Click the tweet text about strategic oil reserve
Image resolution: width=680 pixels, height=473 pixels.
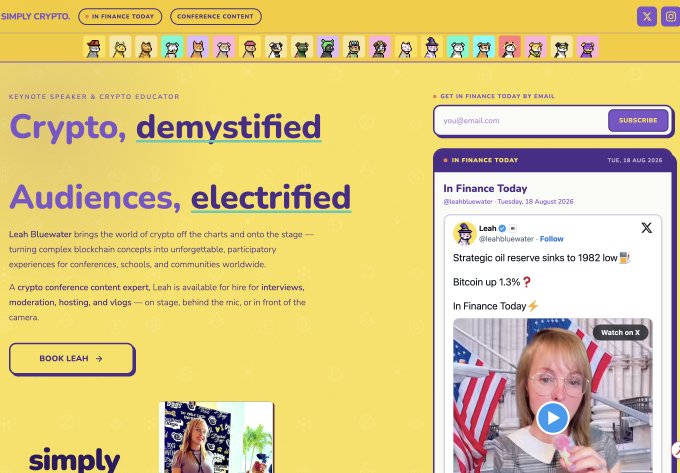tap(541, 258)
